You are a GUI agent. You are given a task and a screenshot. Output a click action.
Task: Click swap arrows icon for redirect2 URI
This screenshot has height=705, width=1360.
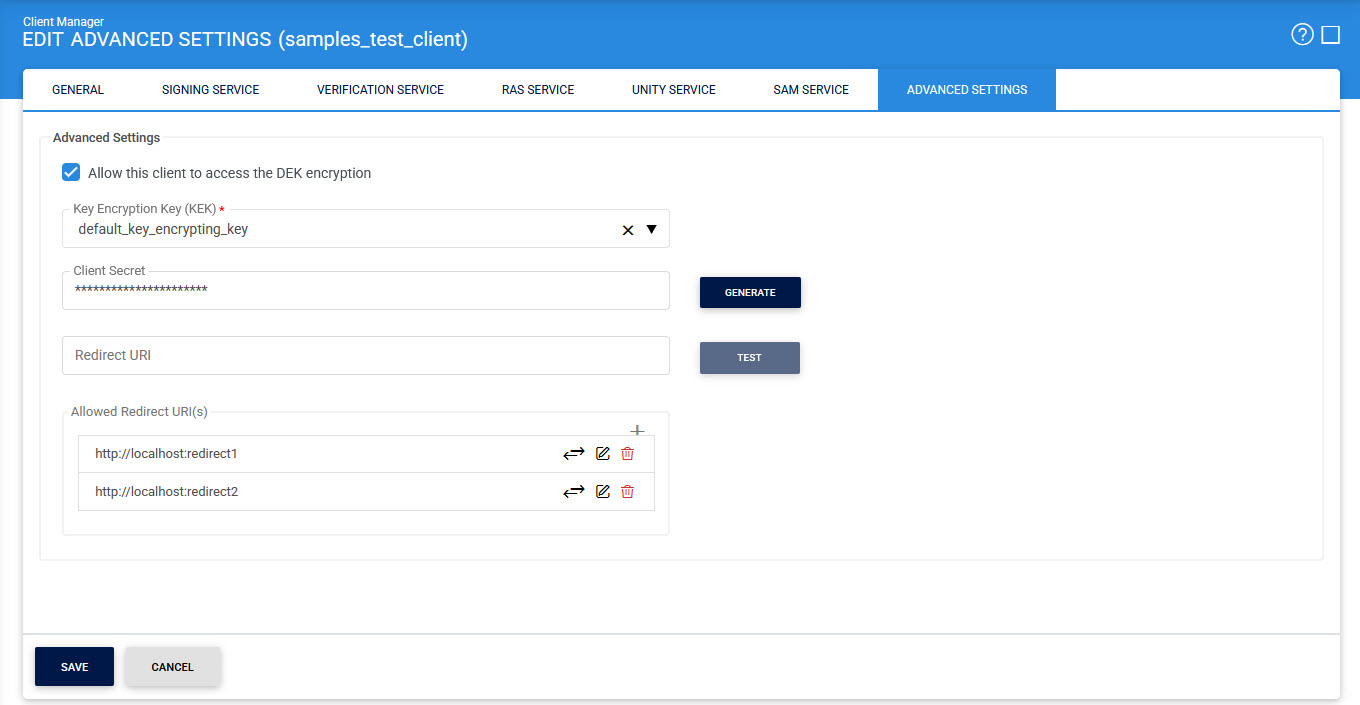coord(573,491)
